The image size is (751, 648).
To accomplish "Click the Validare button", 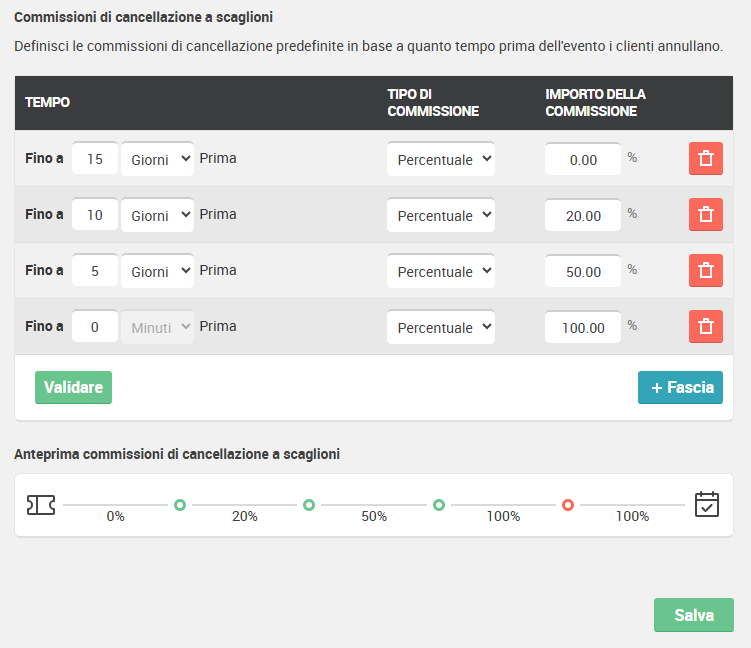I will click(x=73, y=387).
